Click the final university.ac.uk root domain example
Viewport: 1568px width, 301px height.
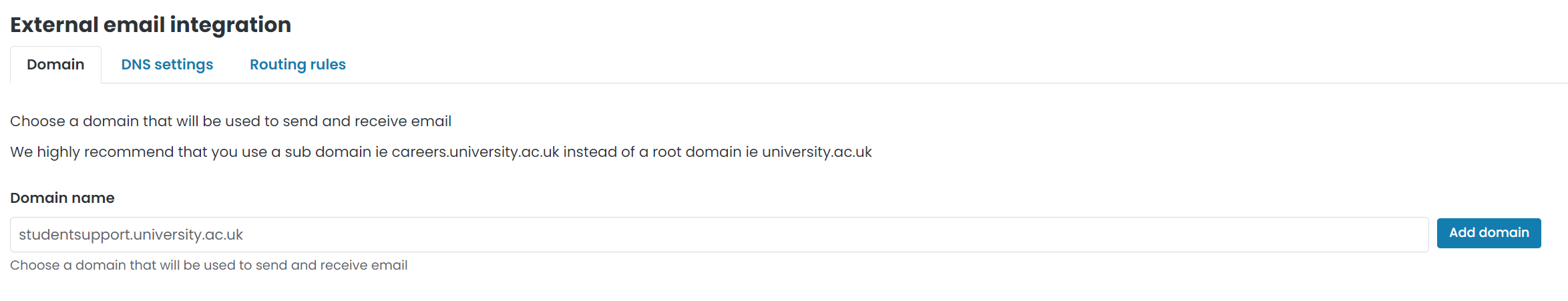coord(817,152)
